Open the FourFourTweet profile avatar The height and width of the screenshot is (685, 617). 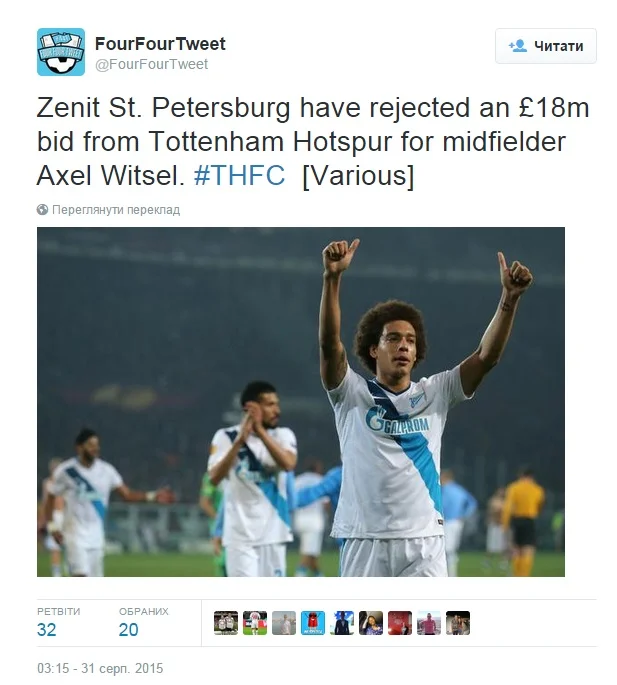61,52
